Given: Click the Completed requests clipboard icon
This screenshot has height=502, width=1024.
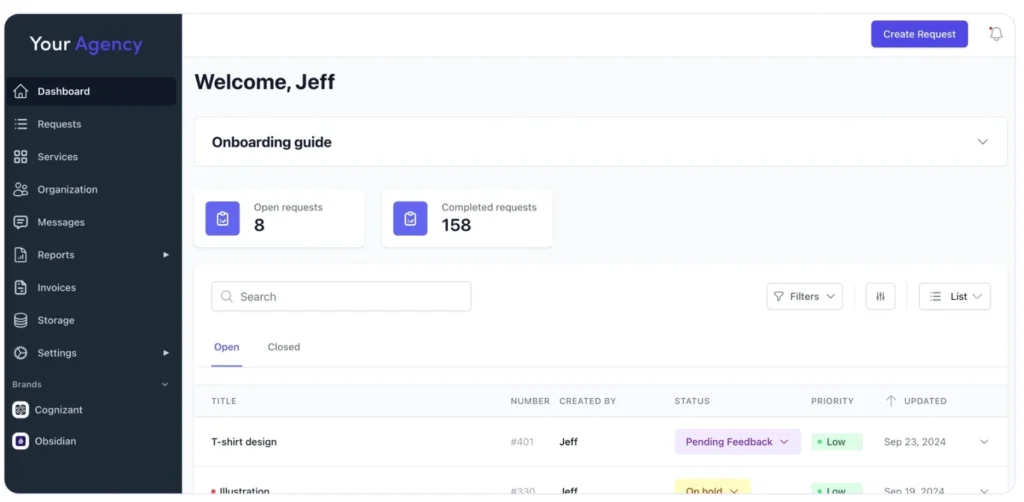Looking at the screenshot, I should (x=410, y=218).
